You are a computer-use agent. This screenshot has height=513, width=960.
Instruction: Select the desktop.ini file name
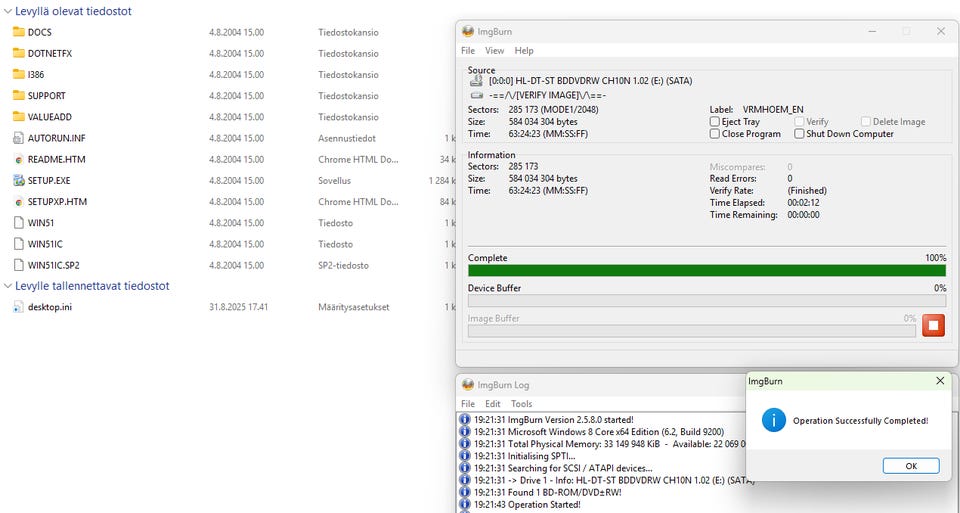[x=50, y=307]
